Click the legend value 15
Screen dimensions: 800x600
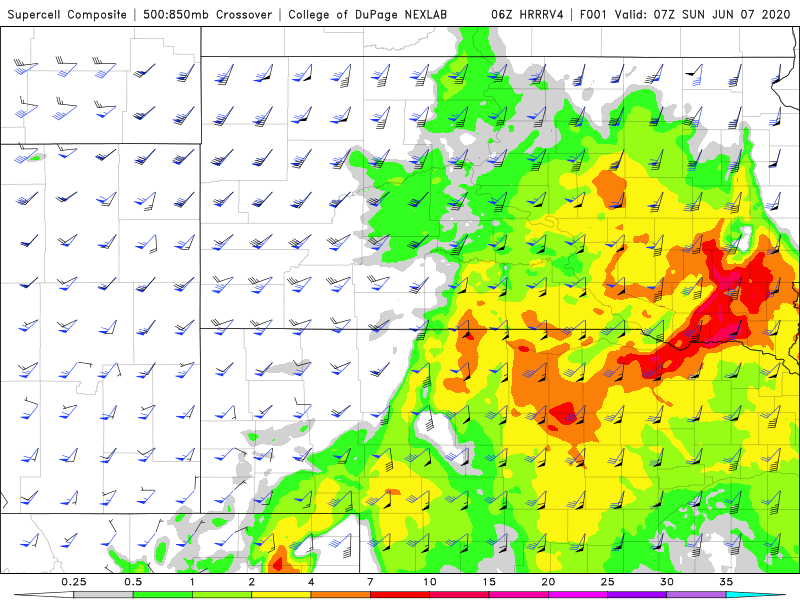pyautogui.click(x=489, y=582)
